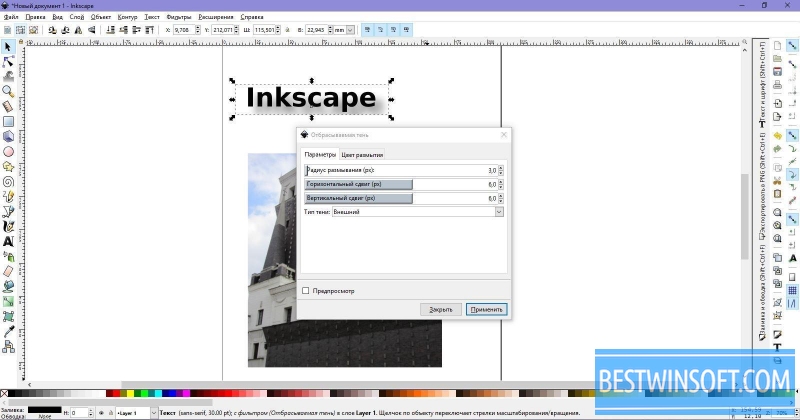Screen dimensions: 800x420
Task: Click the Применить button
Action: tap(486, 309)
